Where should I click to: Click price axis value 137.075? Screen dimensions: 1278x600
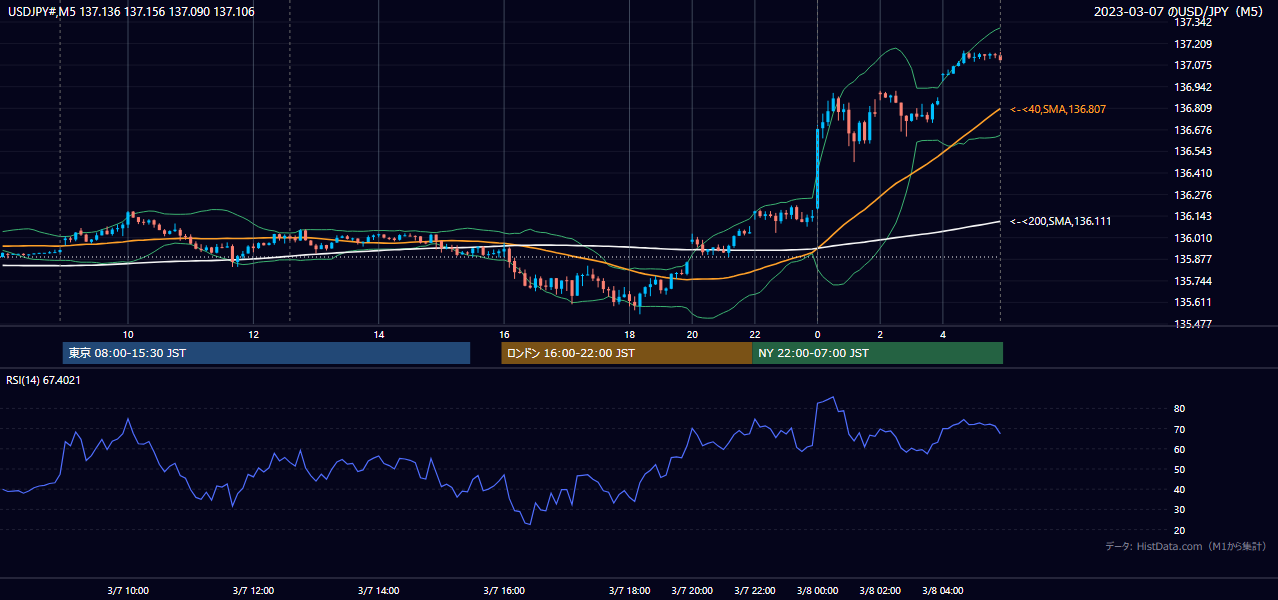pos(1194,65)
